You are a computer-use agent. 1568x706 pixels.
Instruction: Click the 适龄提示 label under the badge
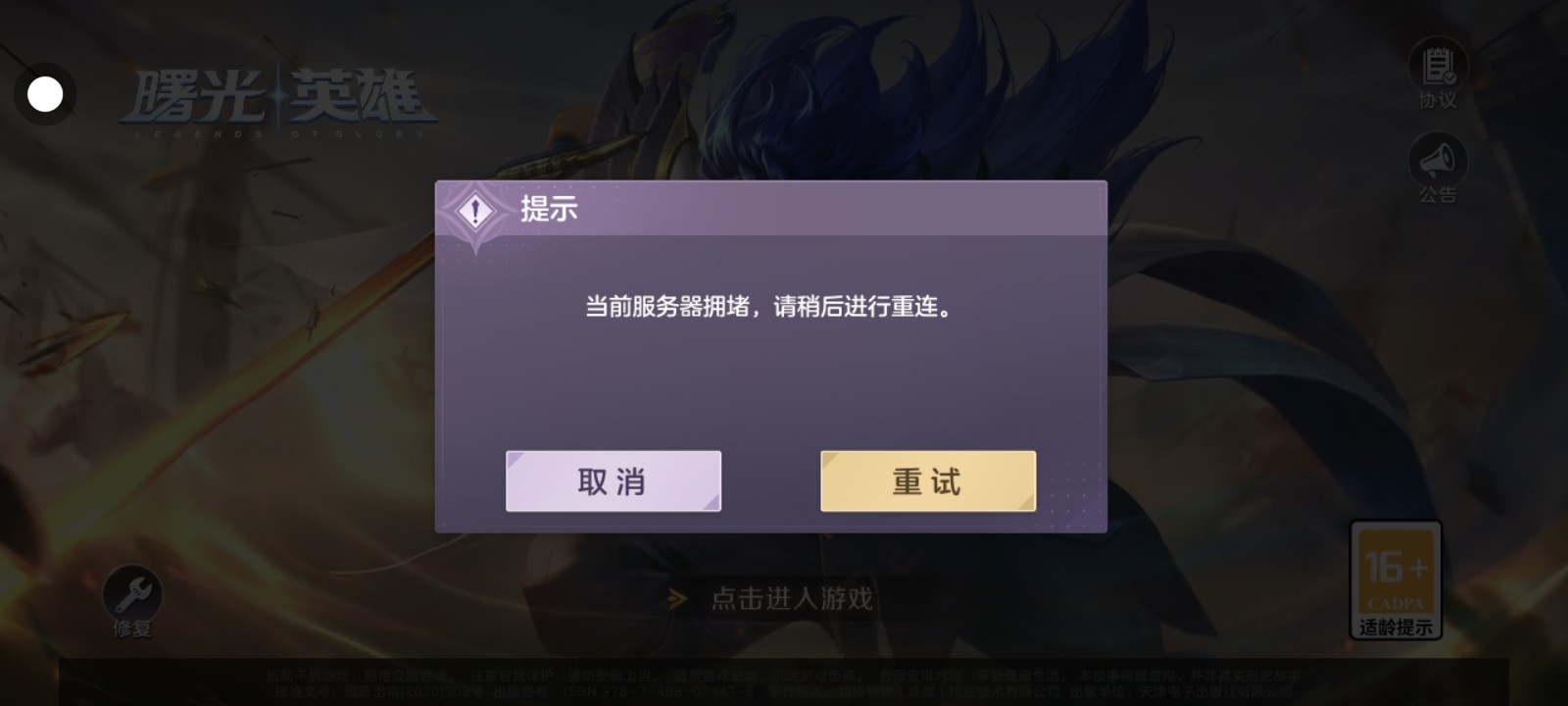coord(1396,627)
